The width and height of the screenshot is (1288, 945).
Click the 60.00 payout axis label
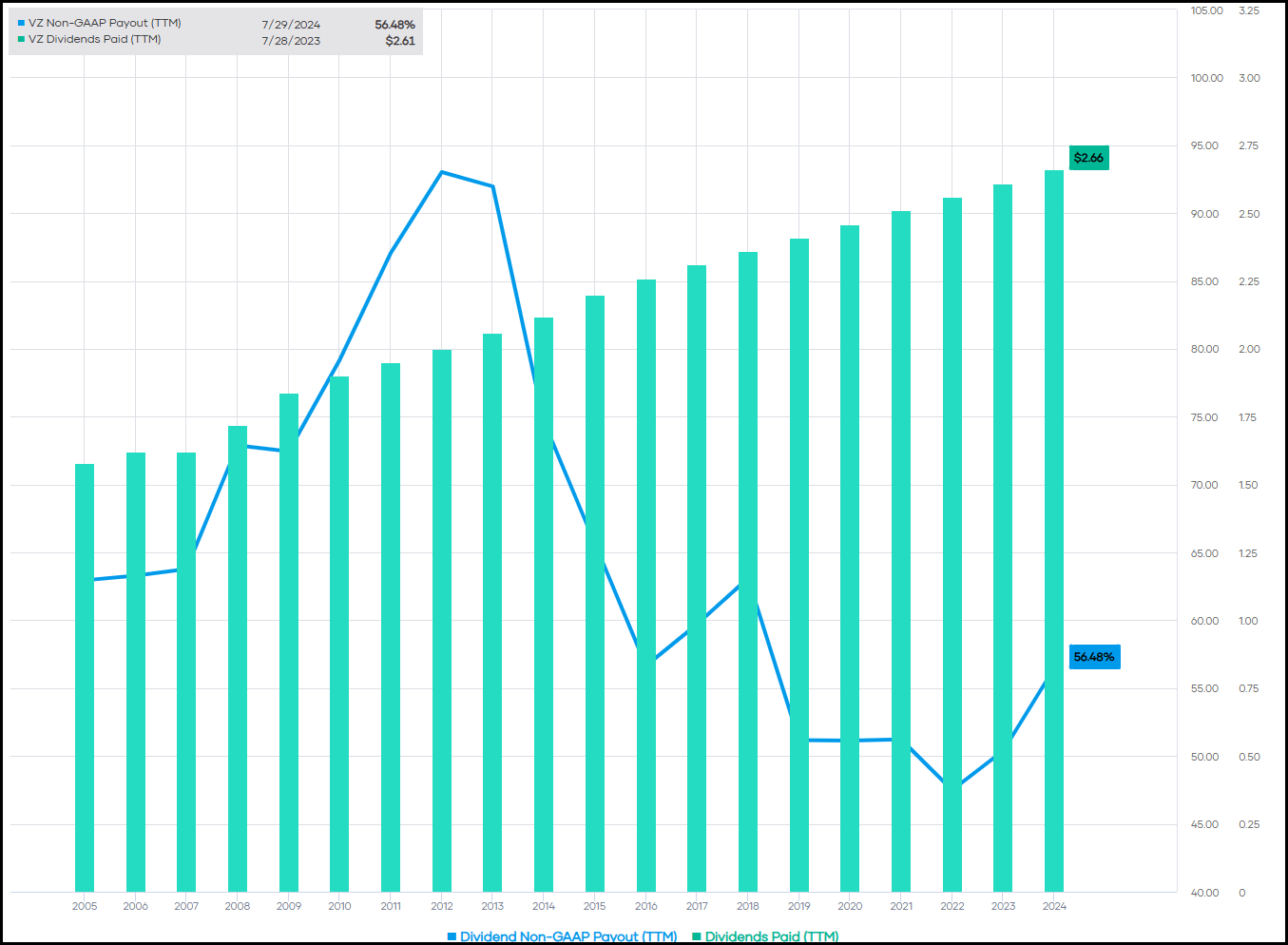pyautogui.click(x=1205, y=621)
